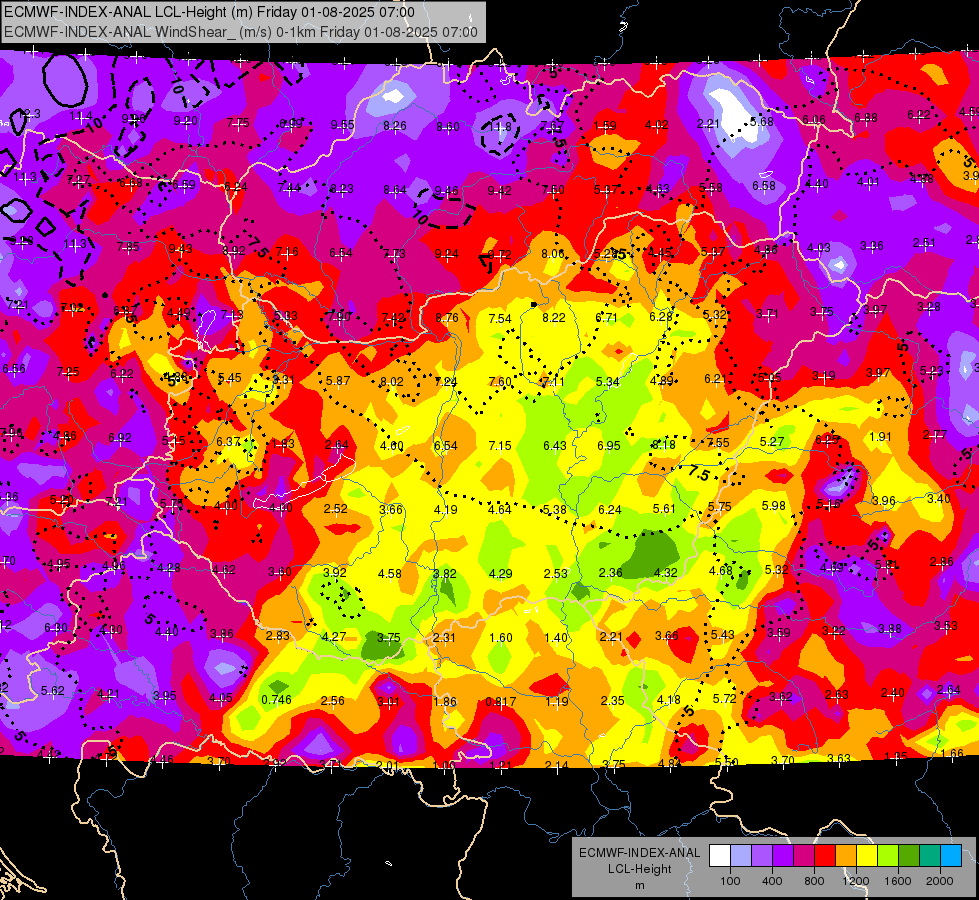Click the WindShear 0-1km title line
Screen dimensions: 979x900
pyautogui.click(x=241, y=32)
